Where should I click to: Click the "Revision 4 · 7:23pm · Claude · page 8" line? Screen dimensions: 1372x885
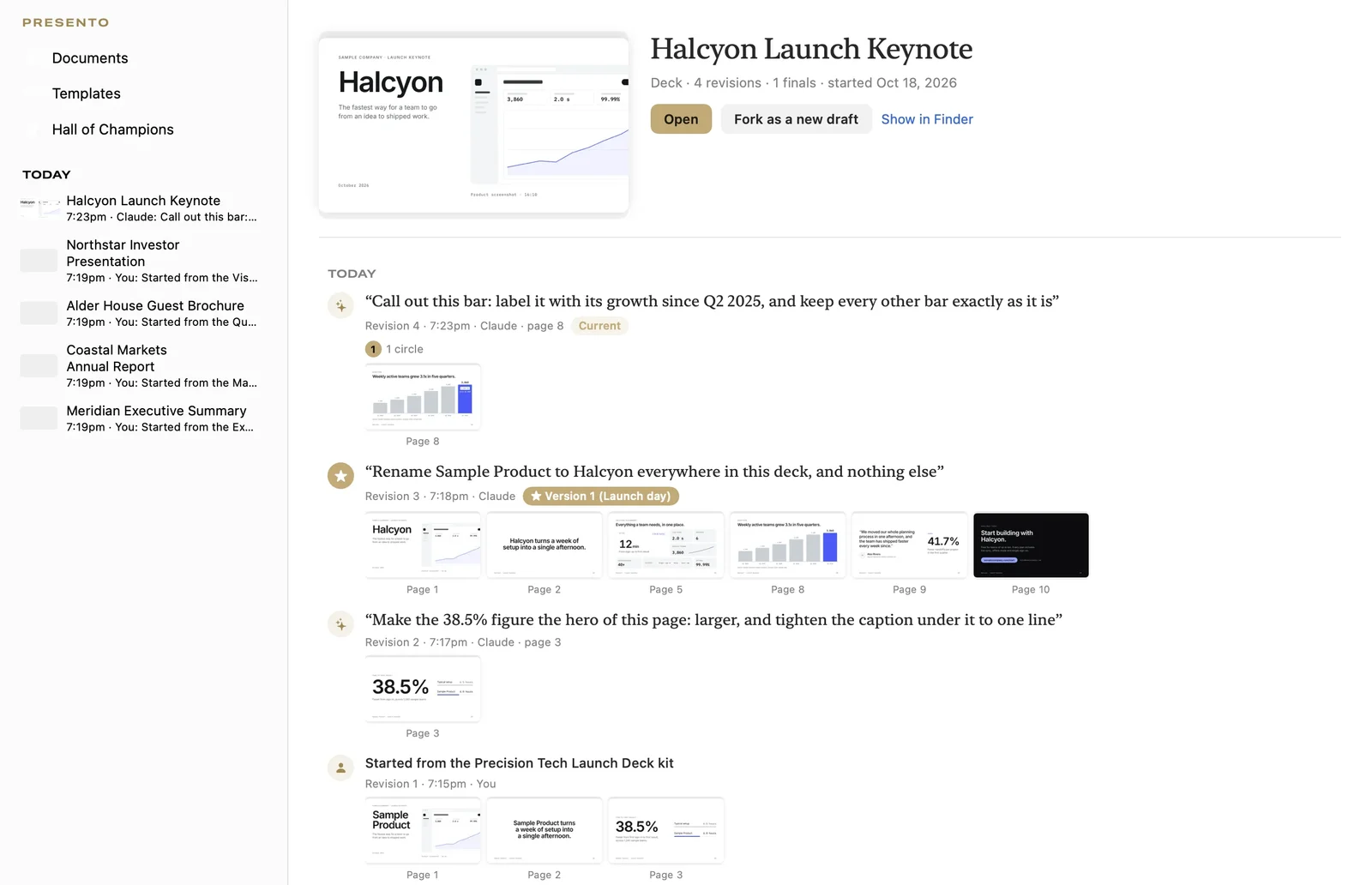point(465,326)
